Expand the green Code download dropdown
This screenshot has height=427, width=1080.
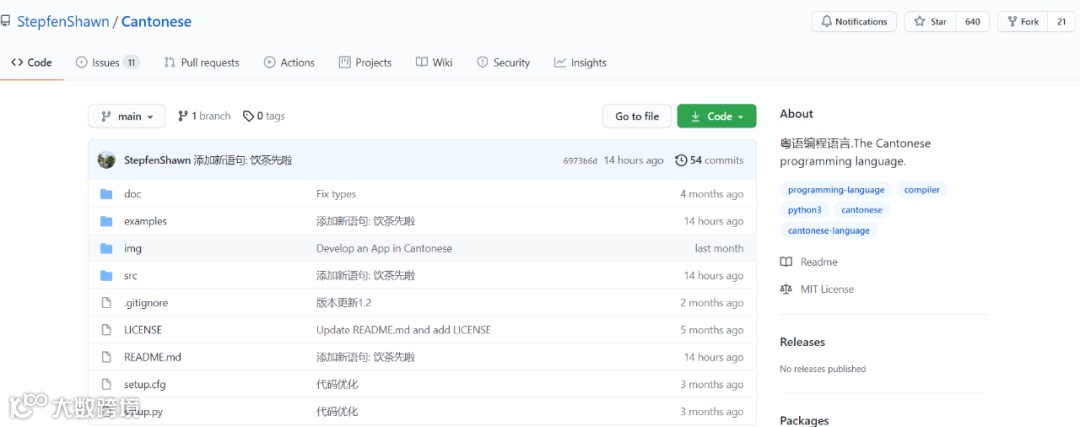(x=716, y=116)
